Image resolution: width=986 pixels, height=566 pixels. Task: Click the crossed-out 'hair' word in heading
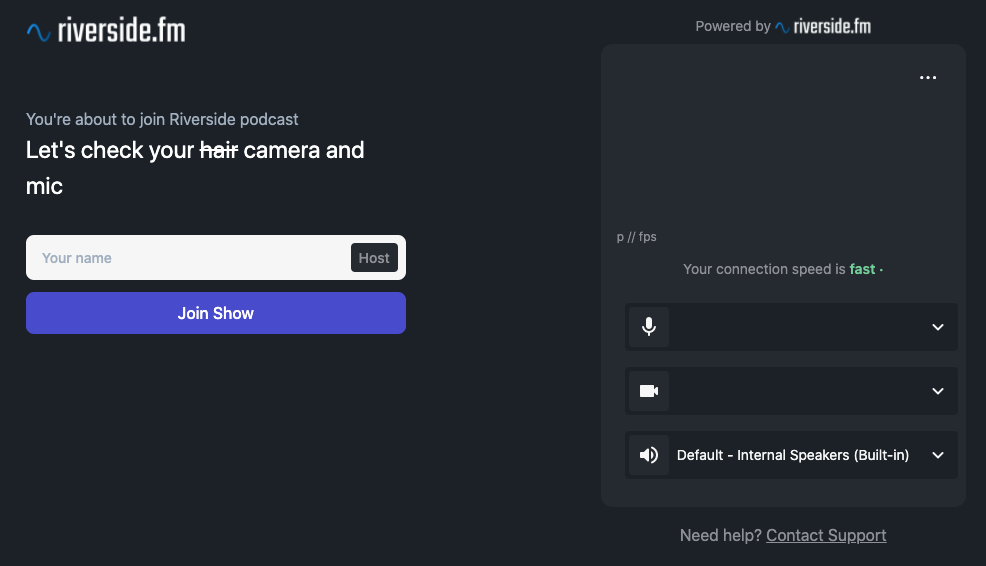click(219, 150)
